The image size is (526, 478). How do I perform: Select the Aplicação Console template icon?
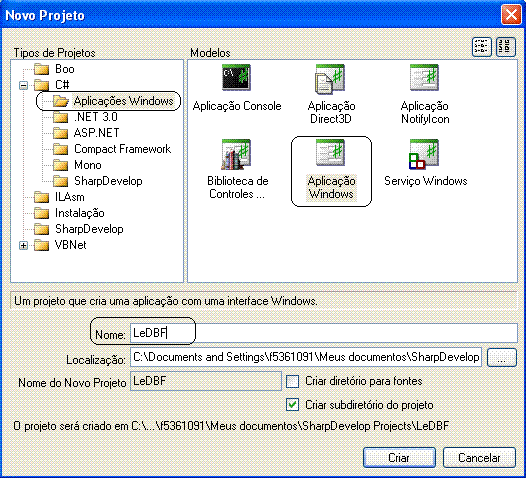click(x=236, y=77)
